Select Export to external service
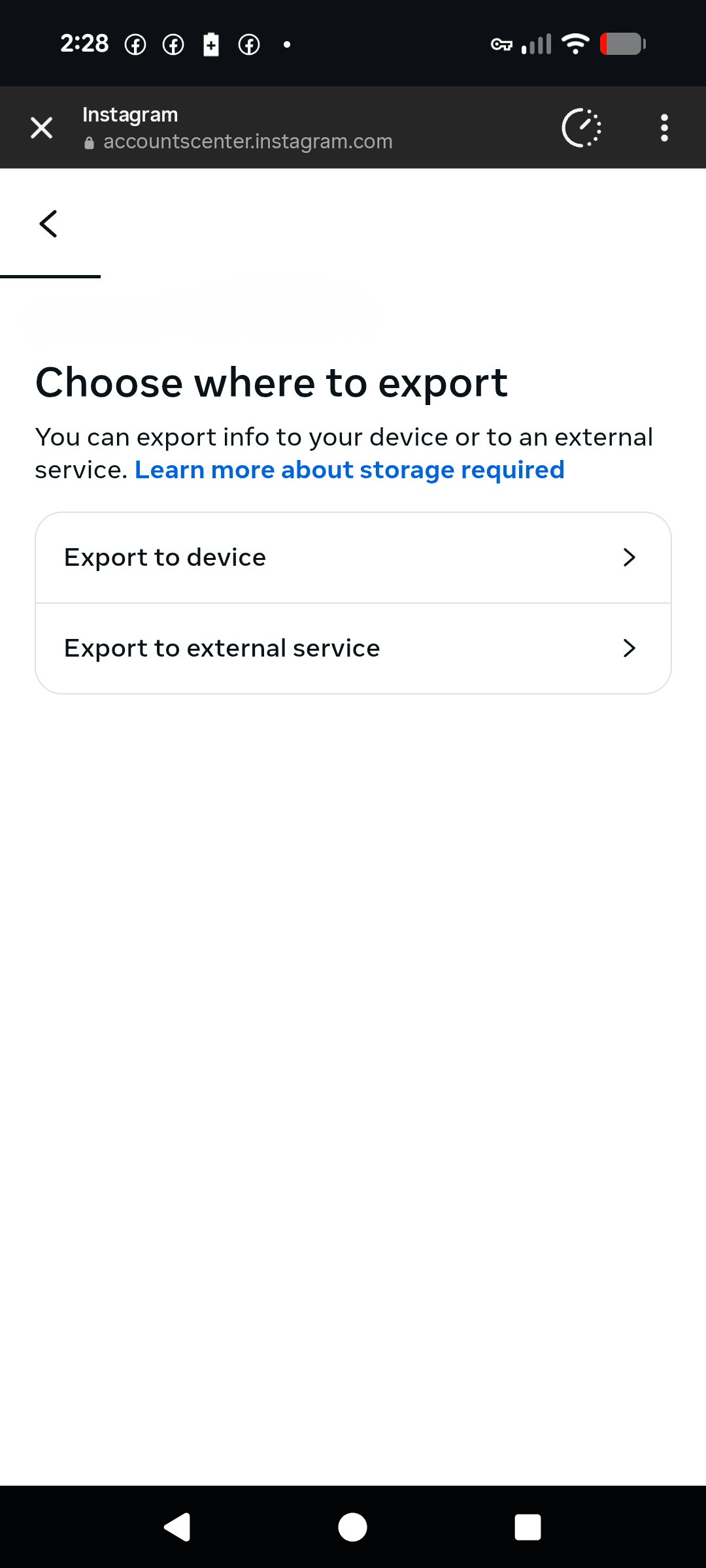Viewport: 706px width, 1568px height. click(261, 648)
